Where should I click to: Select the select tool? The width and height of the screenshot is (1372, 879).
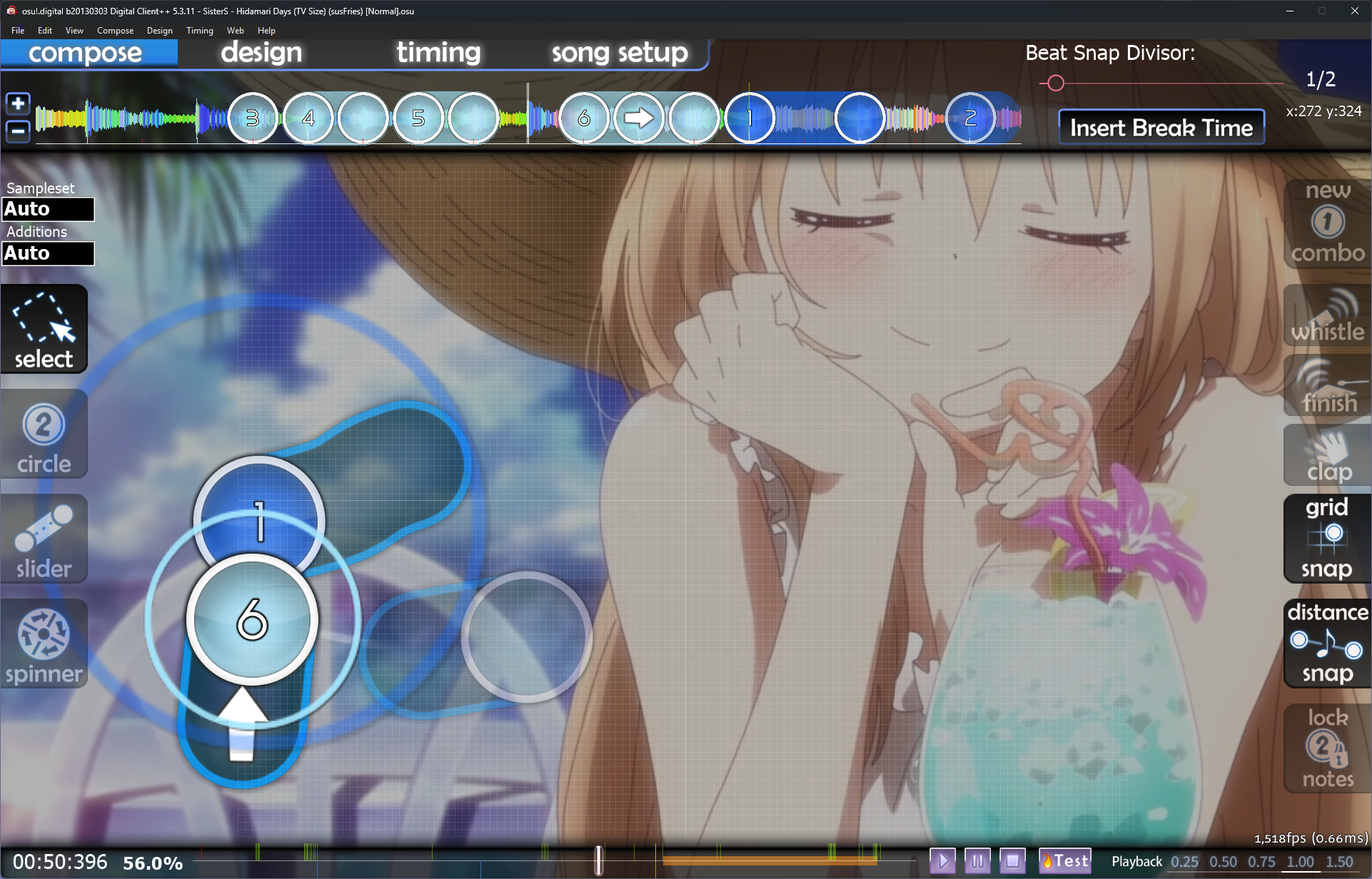click(44, 329)
